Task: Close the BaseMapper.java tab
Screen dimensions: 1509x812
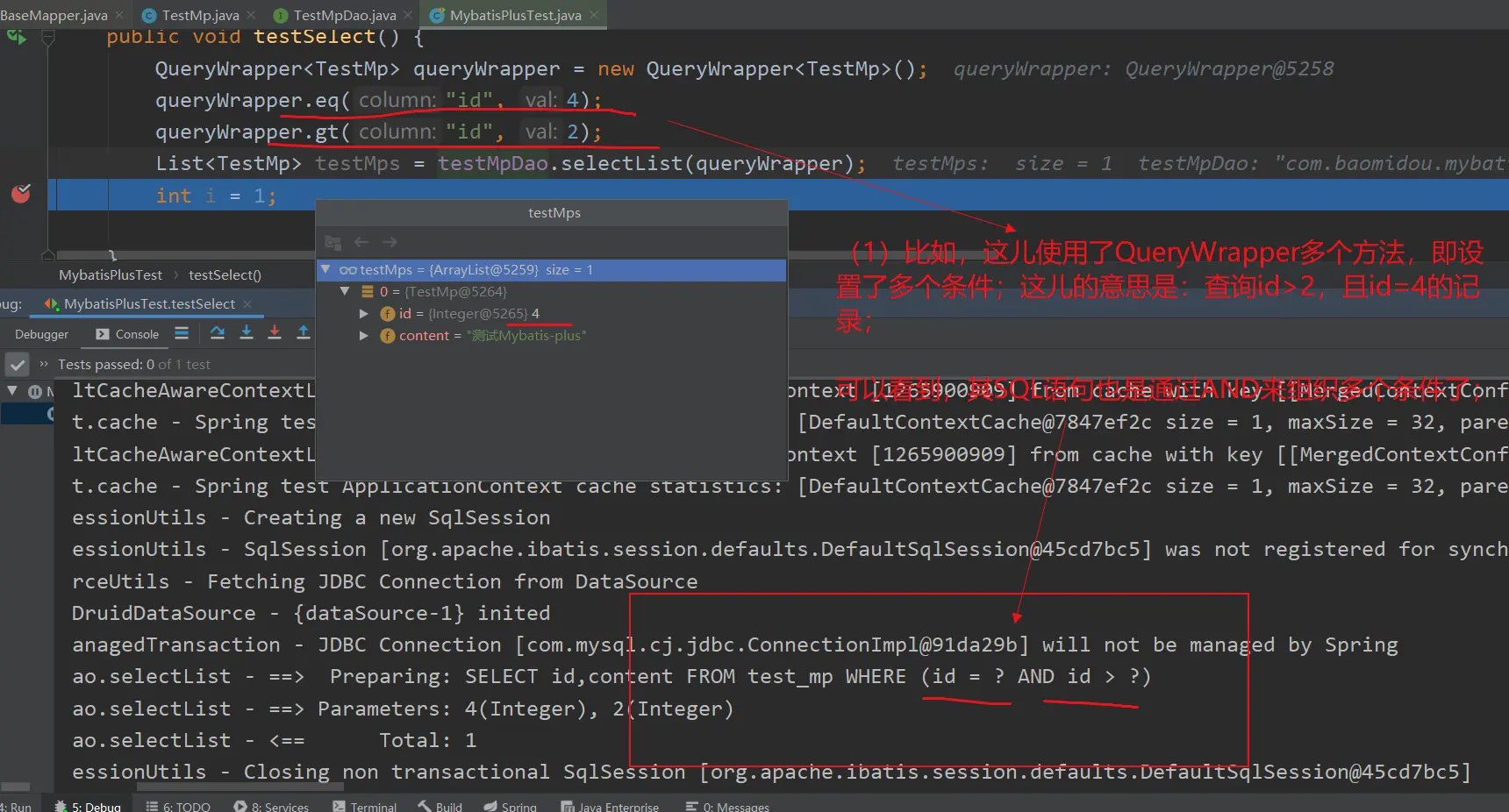Action: [x=120, y=15]
